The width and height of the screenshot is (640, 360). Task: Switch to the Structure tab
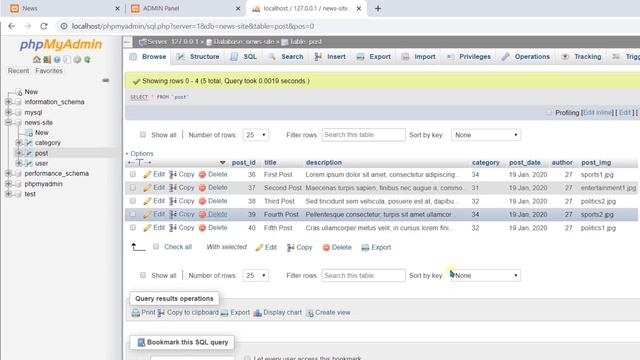point(199,57)
